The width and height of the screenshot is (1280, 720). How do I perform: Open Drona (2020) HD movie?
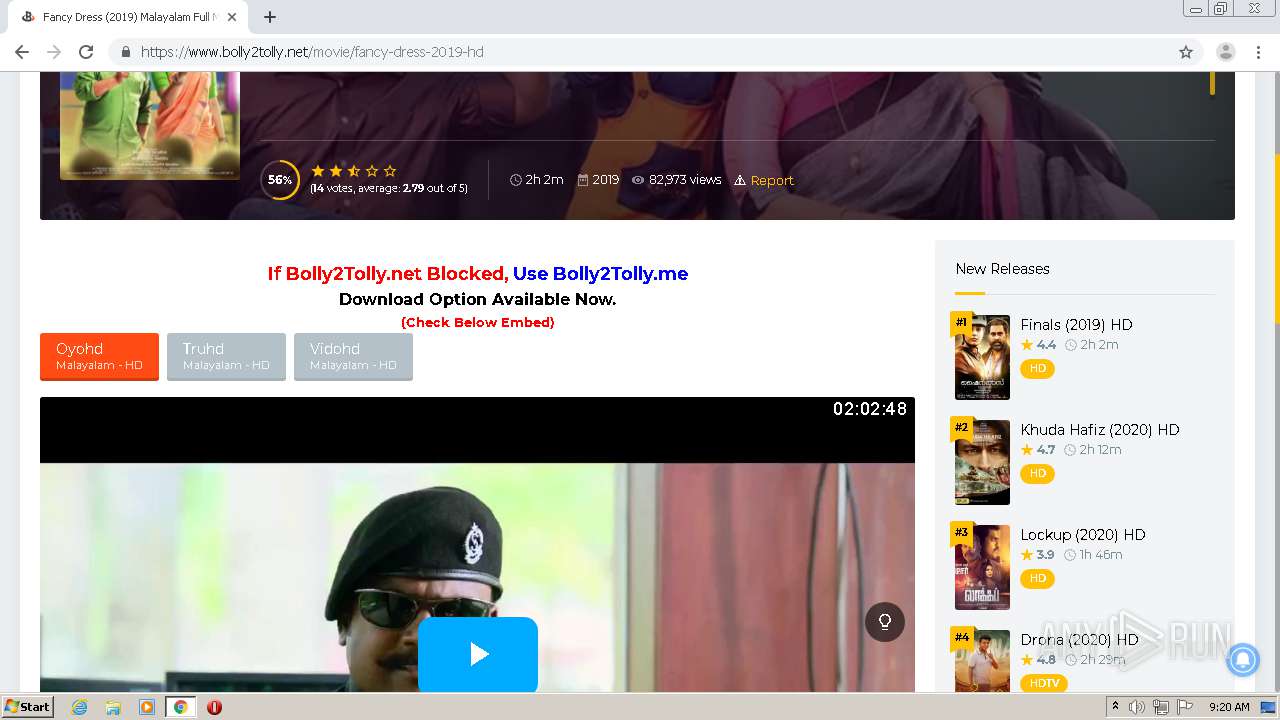1079,640
